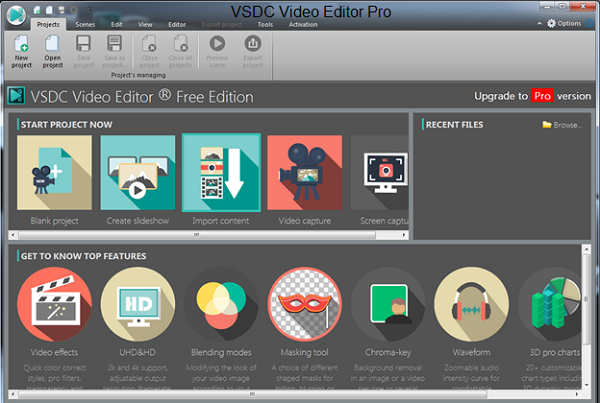Click the help icon next to Options
Screen dimensions: 600x403
tap(589, 23)
